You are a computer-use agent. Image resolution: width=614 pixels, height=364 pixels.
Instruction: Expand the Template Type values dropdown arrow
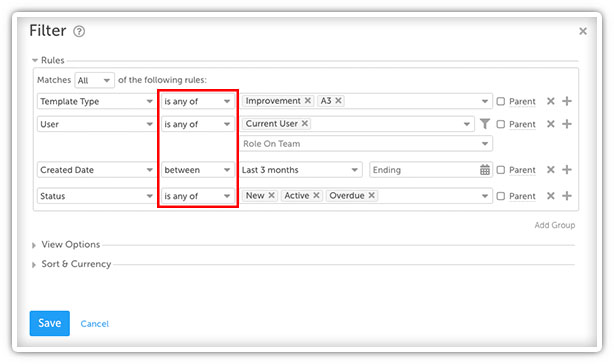pyautogui.click(x=485, y=101)
